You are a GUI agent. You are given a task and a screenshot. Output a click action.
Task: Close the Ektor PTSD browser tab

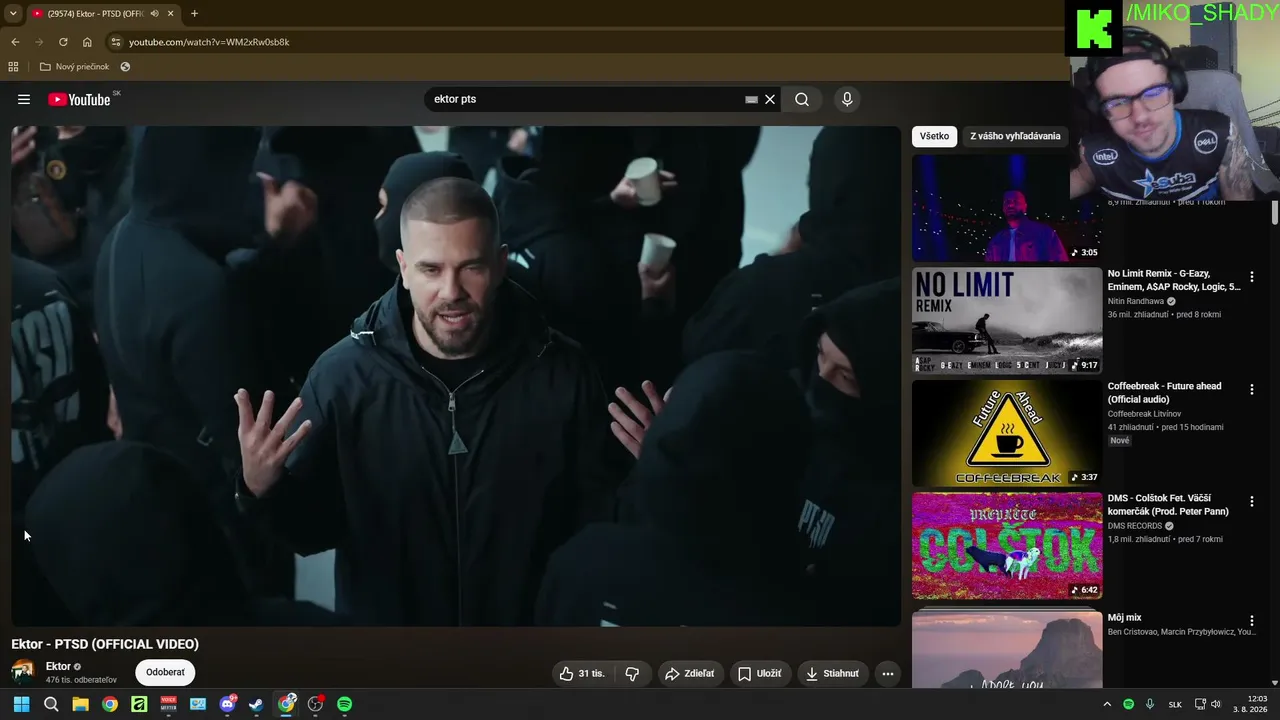[x=171, y=14]
